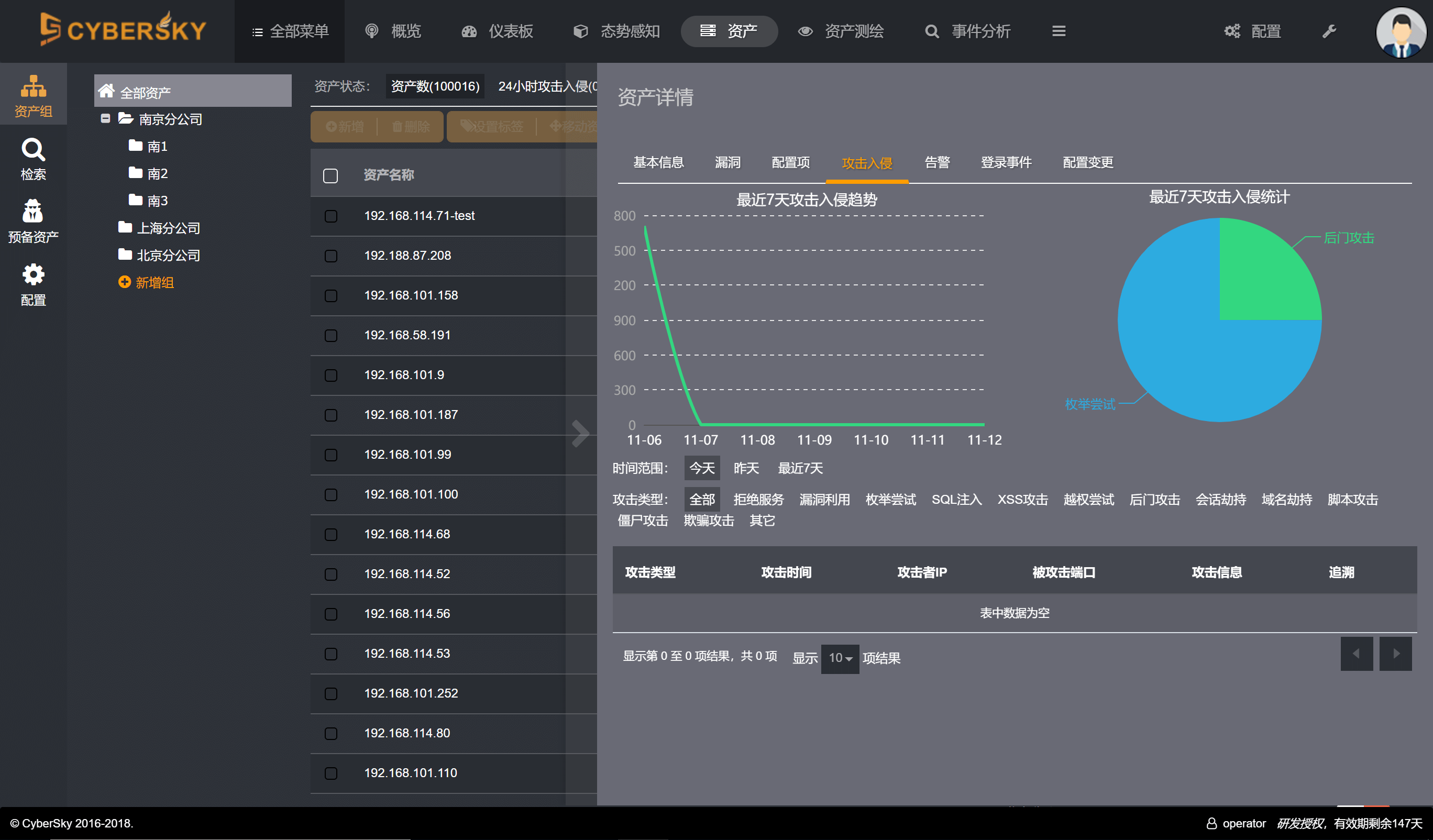Click the hamburger more-menu icon in top bar
The width and height of the screenshot is (1433, 840).
pyautogui.click(x=1059, y=31)
